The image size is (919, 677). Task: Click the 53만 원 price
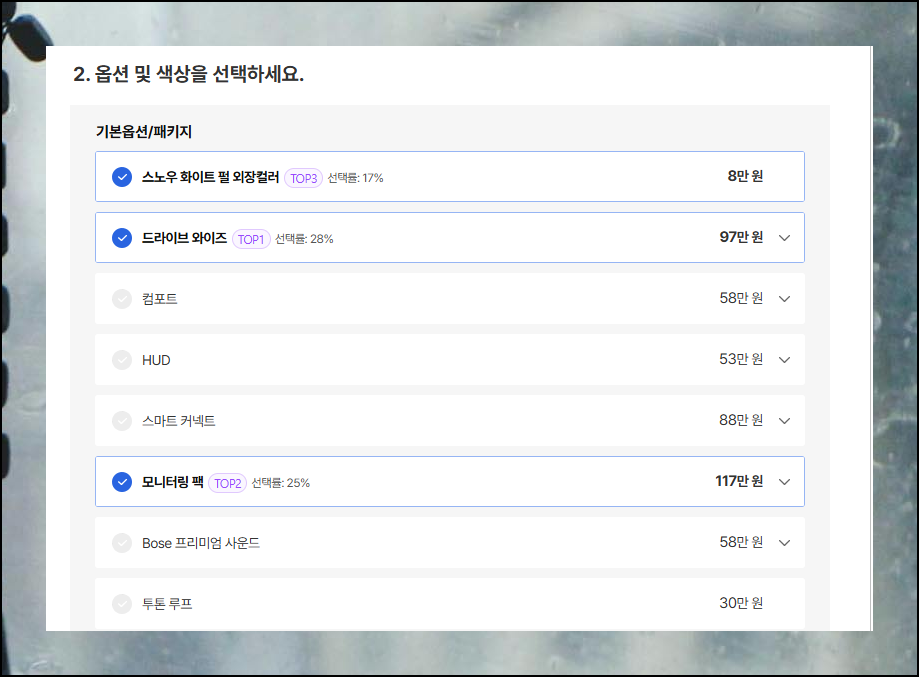pos(741,359)
